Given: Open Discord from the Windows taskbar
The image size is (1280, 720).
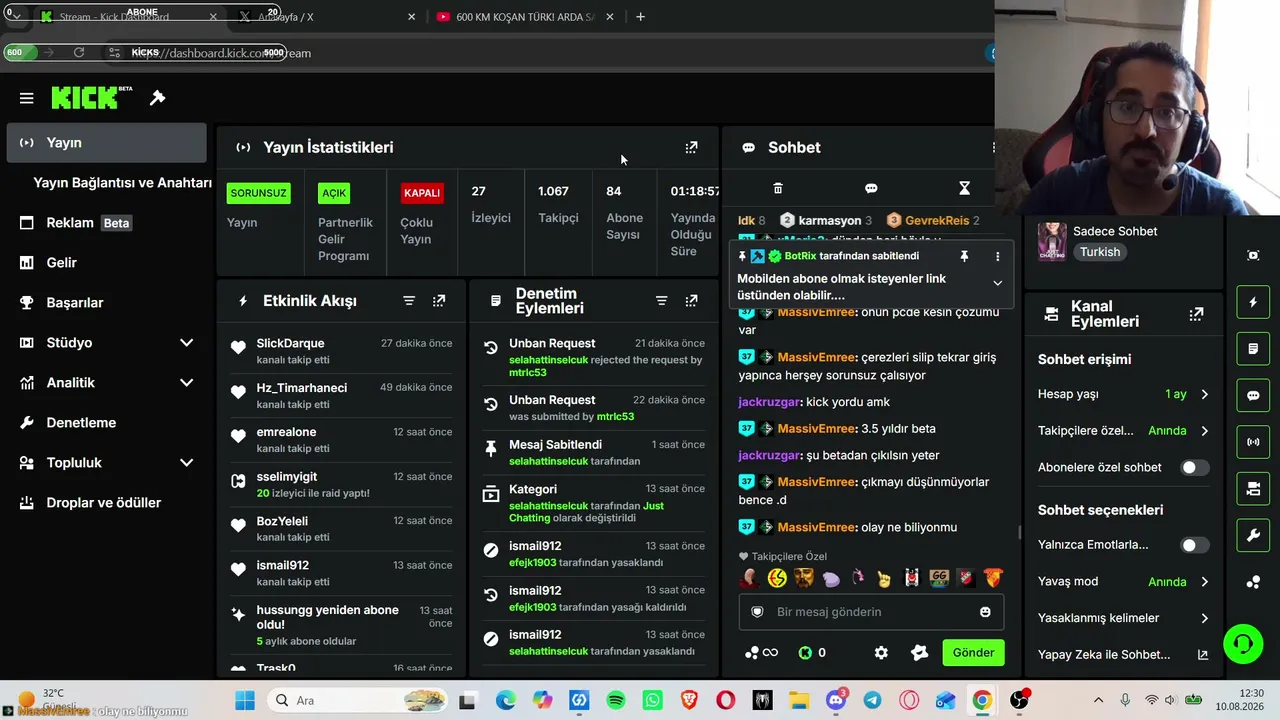Looking at the screenshot, I should [836, 701].
